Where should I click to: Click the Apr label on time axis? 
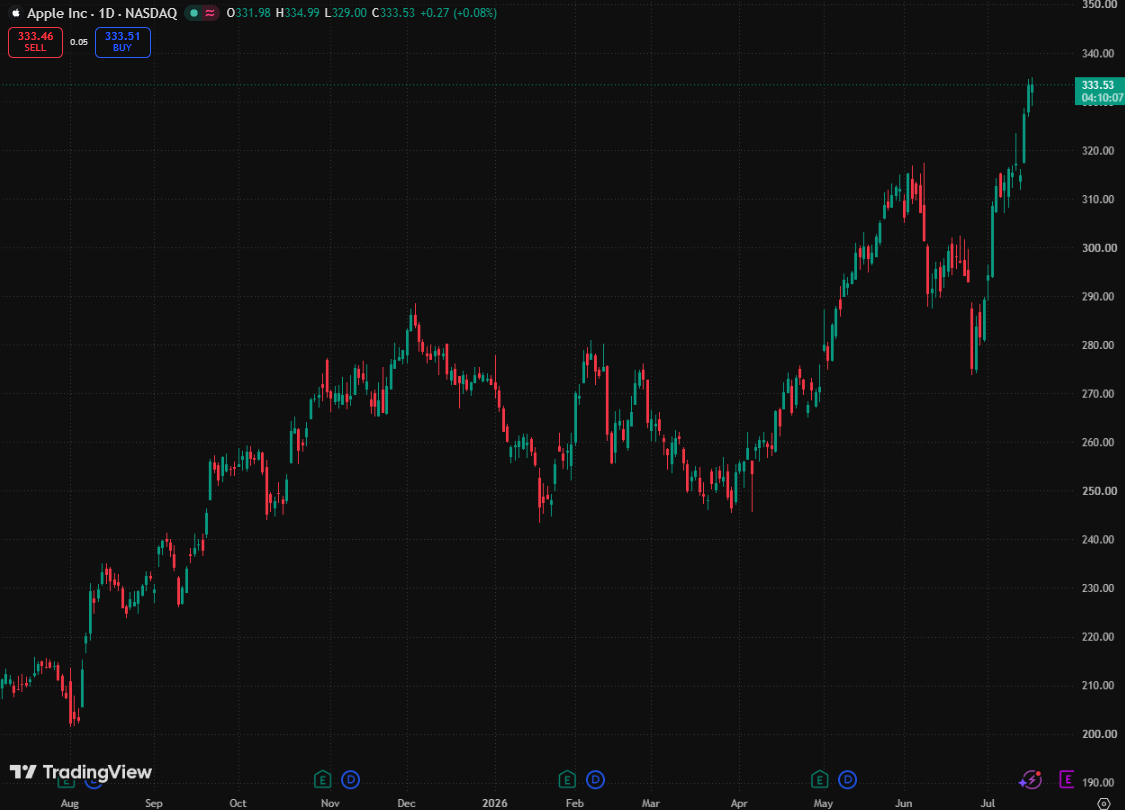738,804
